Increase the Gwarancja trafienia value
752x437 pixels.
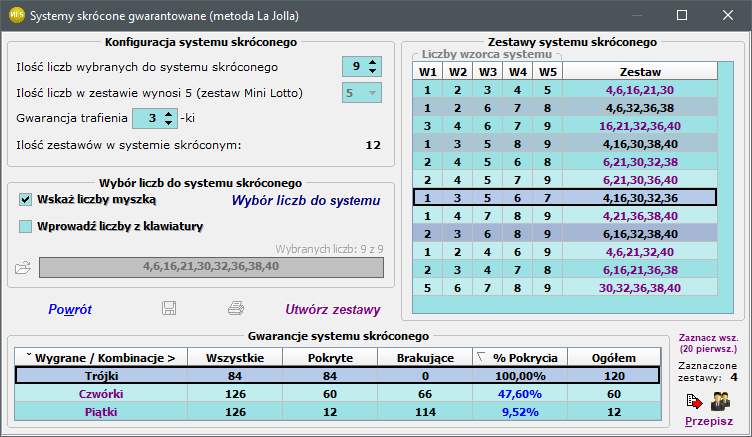168,114
